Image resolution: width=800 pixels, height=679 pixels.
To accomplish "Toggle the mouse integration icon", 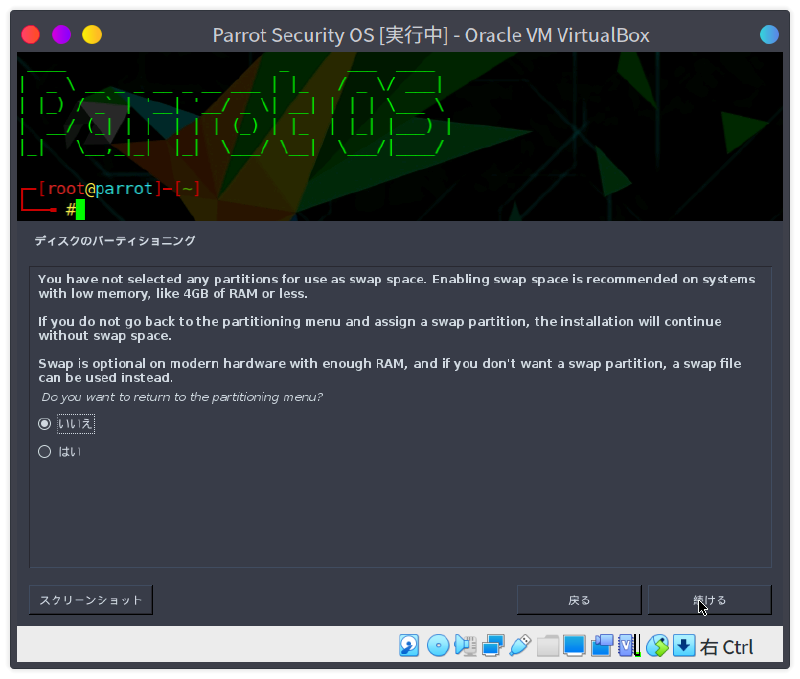I will click(656, 646).
